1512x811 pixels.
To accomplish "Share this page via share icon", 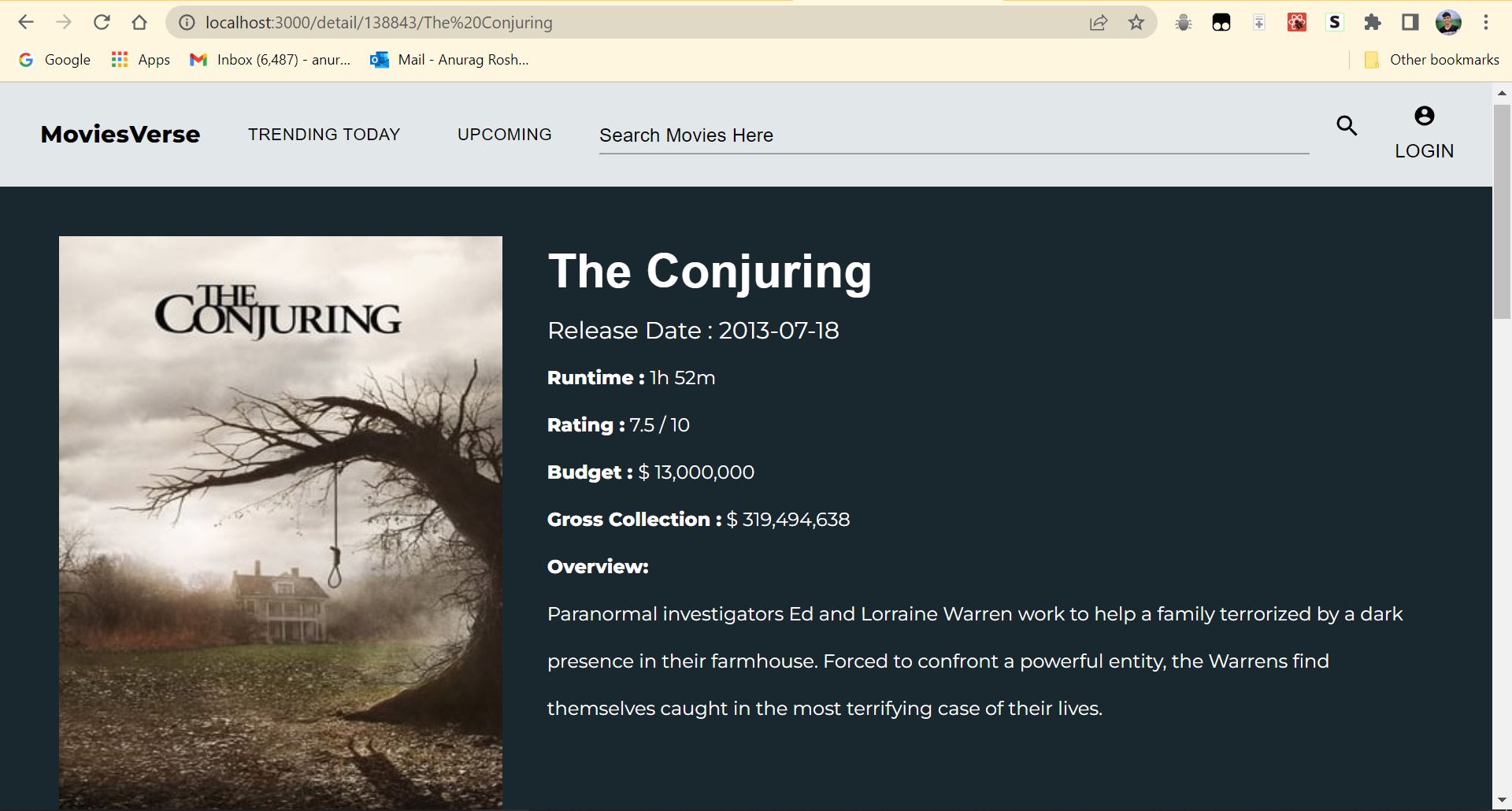I will point(1099,23).
